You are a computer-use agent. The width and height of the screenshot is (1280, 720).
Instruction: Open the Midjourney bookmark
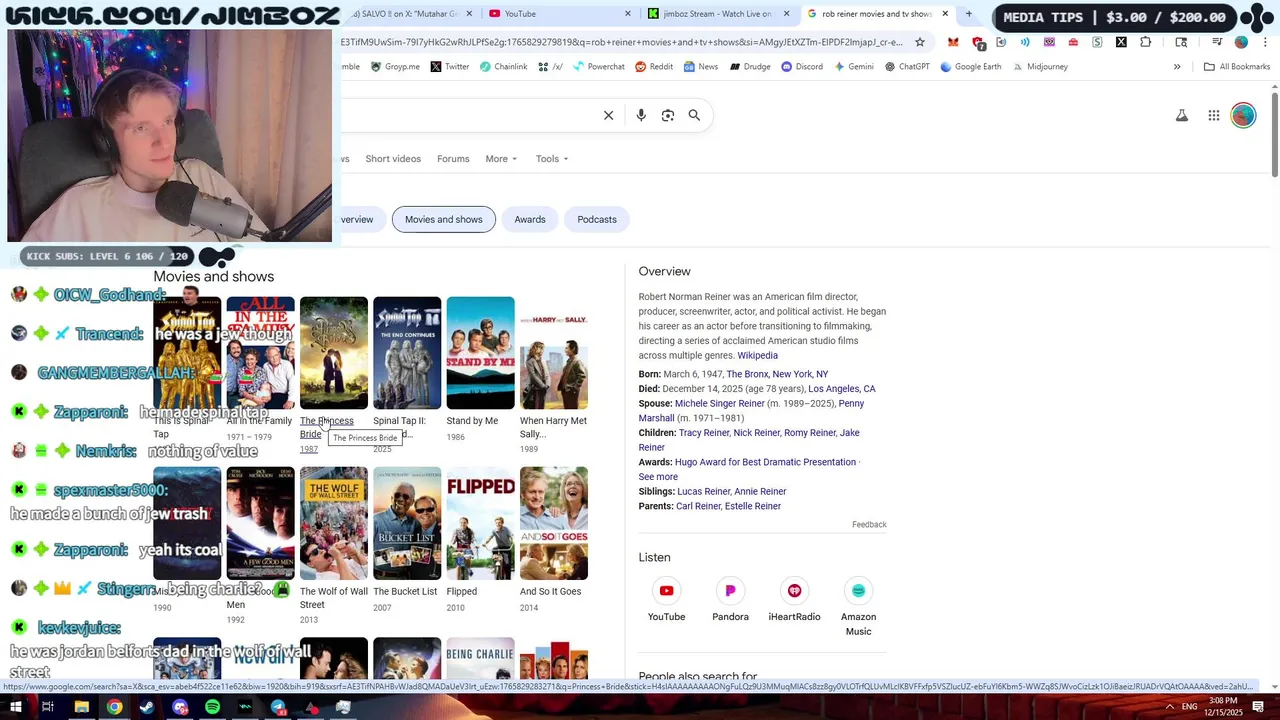tap(1039, 67)
